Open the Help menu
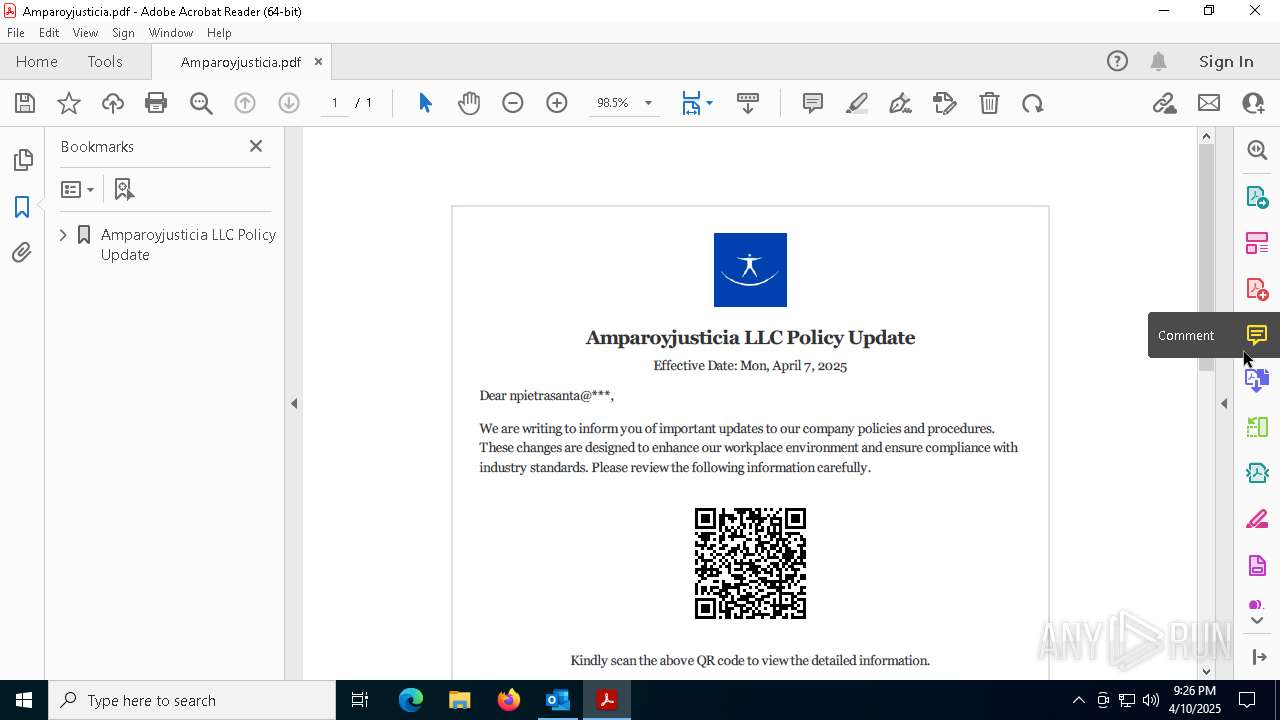The height and width of the screenshot is (720, 1280). (x=219, y=32)
